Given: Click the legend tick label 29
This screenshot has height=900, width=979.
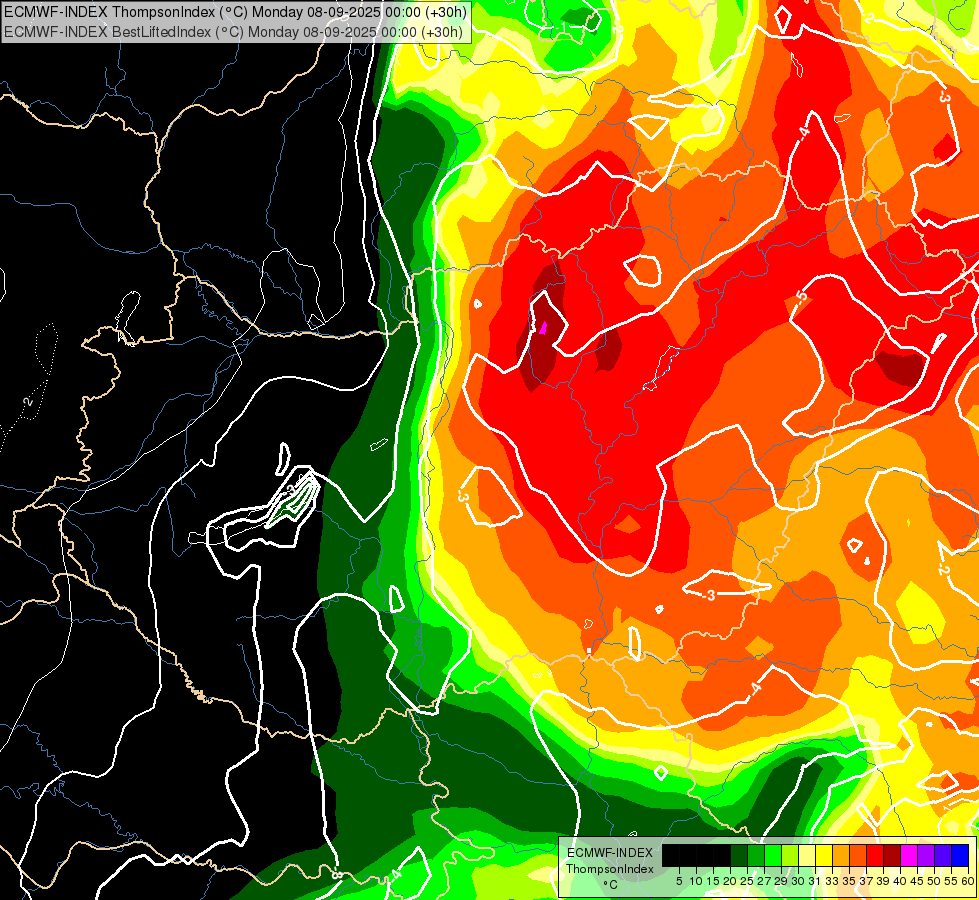Looking at the screenshot, I should coord(782,881).
